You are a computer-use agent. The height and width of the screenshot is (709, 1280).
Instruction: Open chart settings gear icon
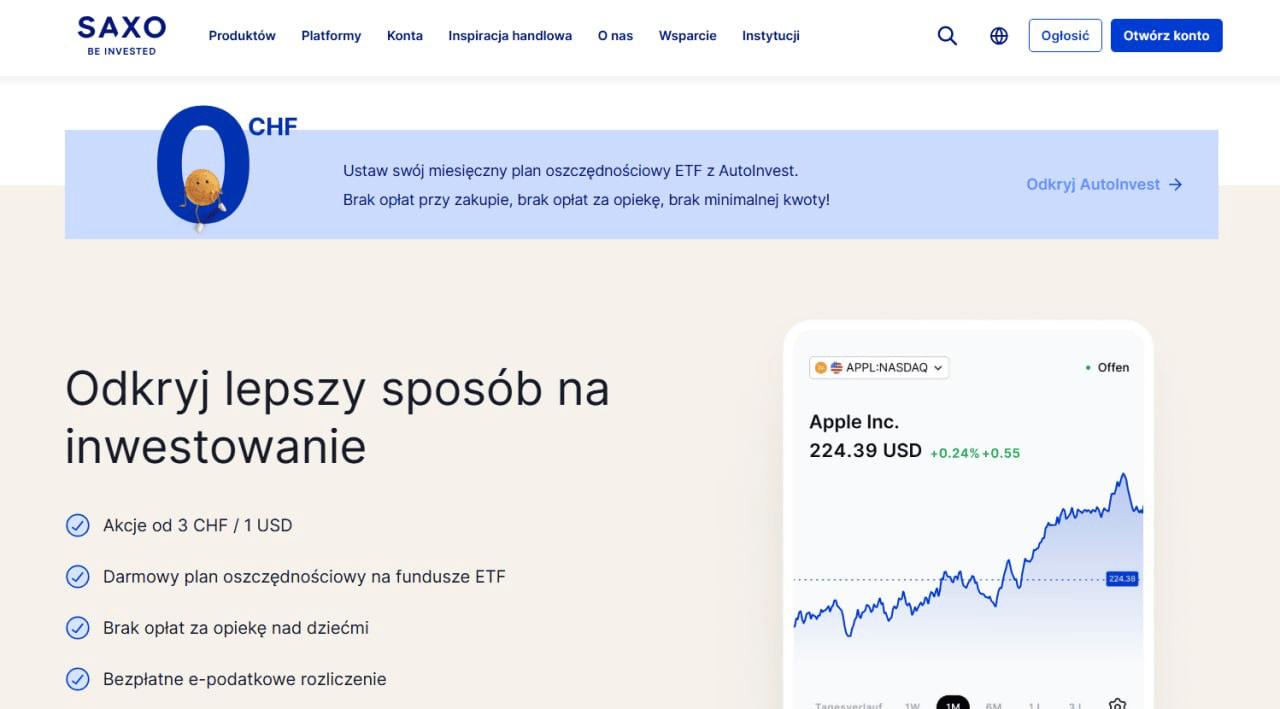click(1118, 704)
